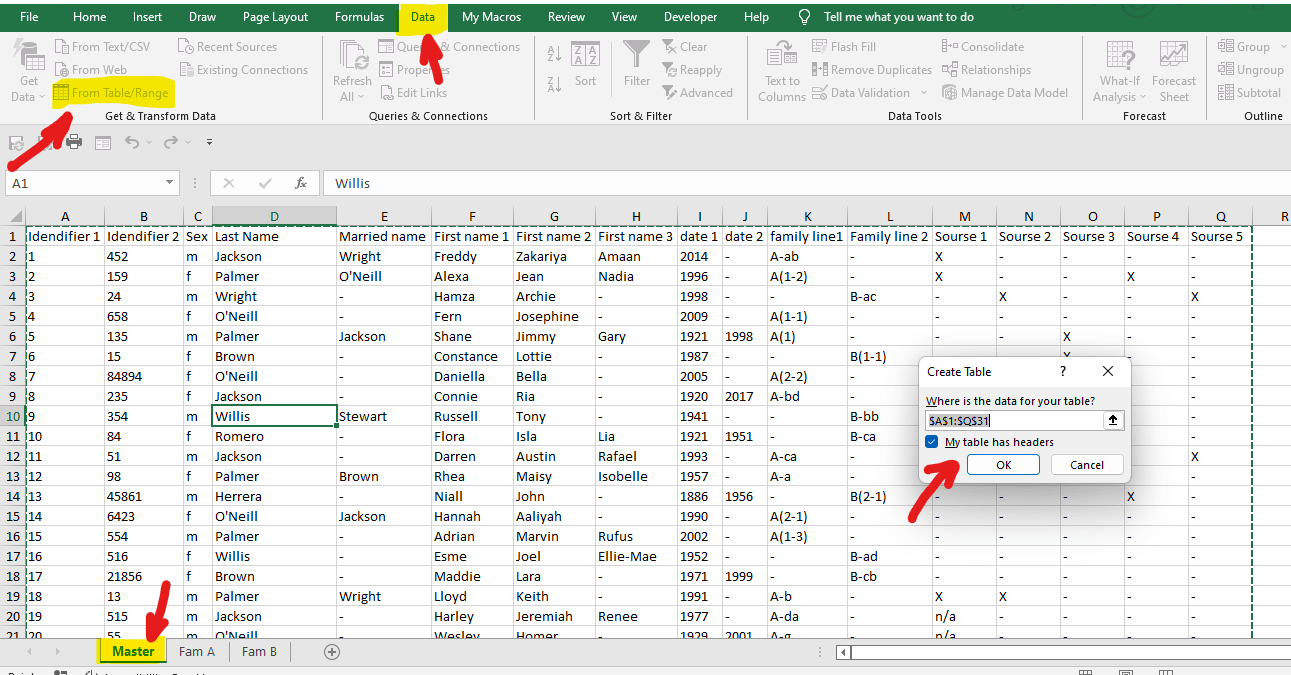Click the Insert Function fx icon

tap(300, 184)
